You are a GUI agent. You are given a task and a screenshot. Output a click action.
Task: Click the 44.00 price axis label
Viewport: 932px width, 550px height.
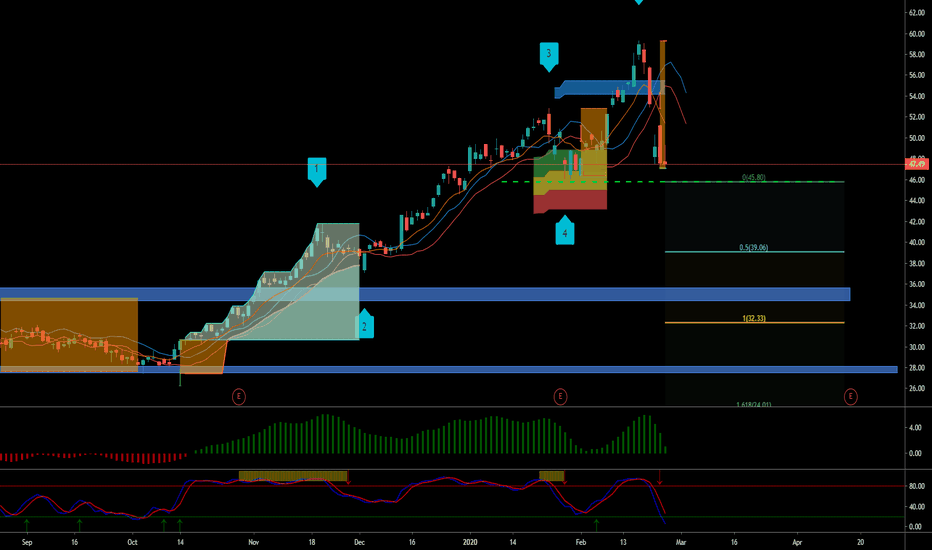click(917, 200)
